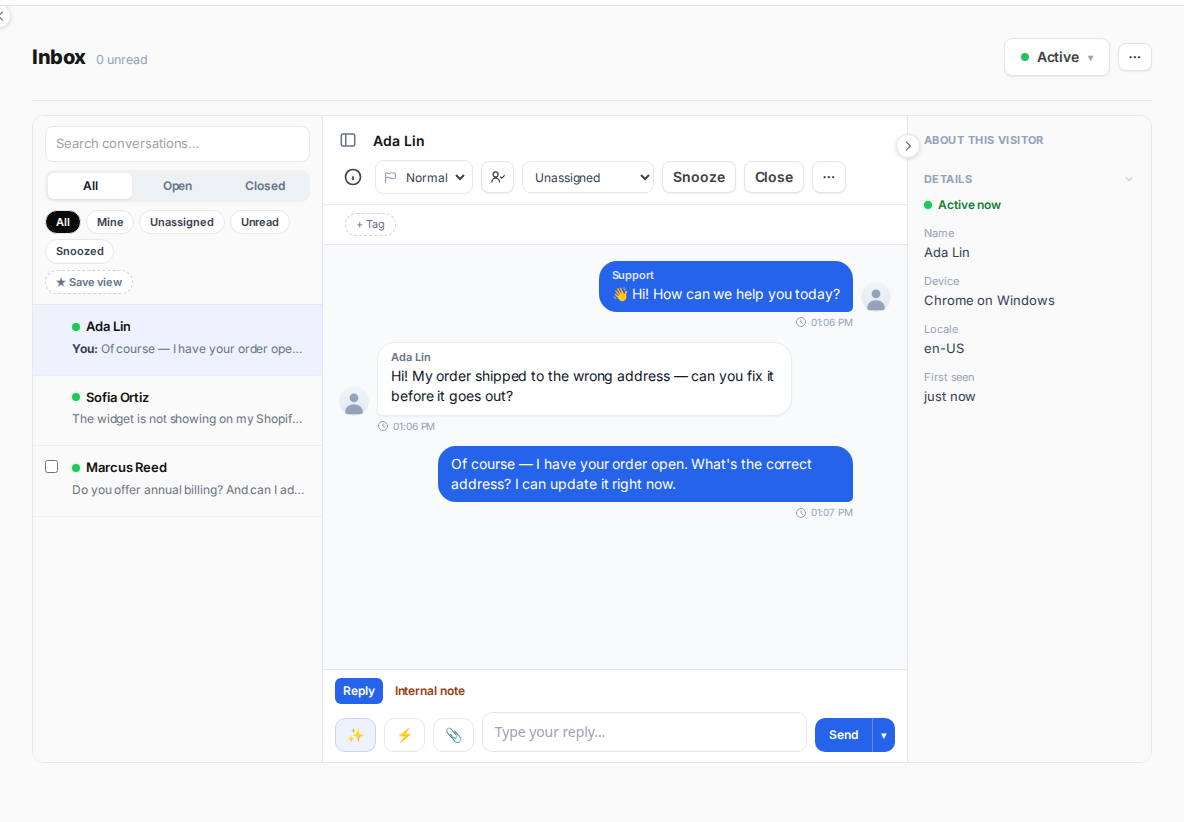Screen dimensions: 1184x822
Task: Filter by Snoozed conversations
Action: [79, 251]
